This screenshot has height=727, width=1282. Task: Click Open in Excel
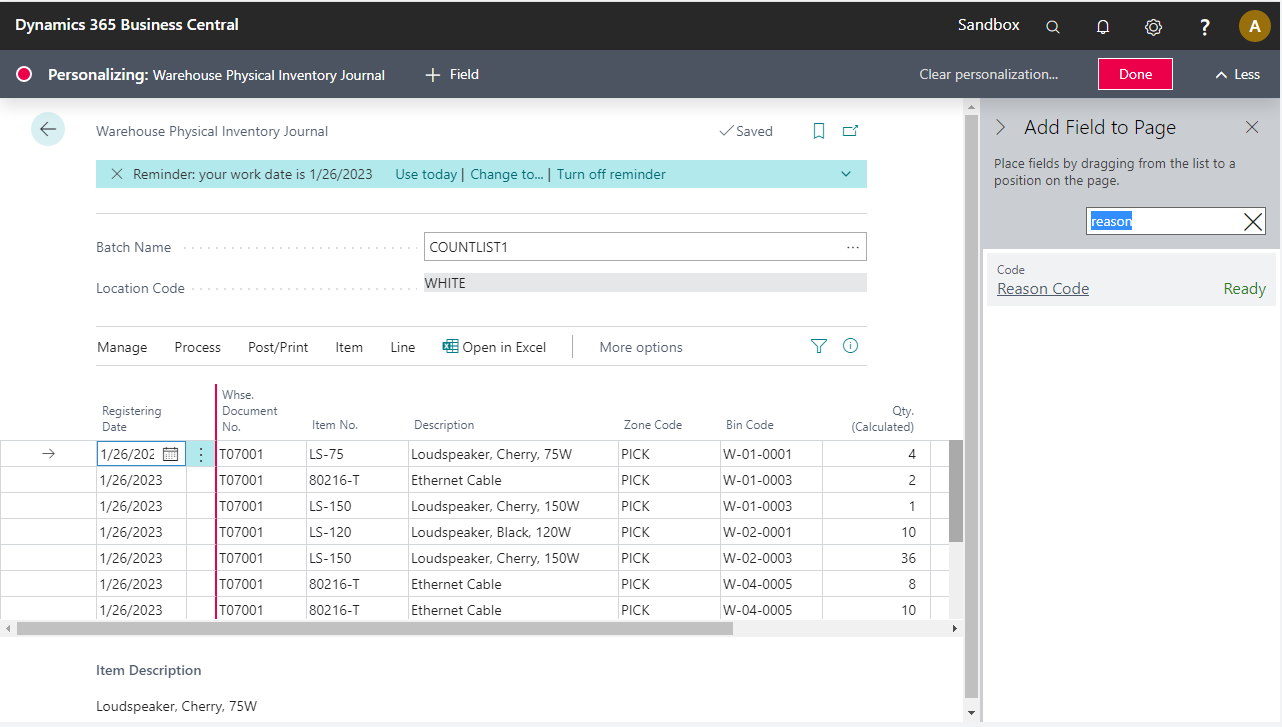click(494, 347)
